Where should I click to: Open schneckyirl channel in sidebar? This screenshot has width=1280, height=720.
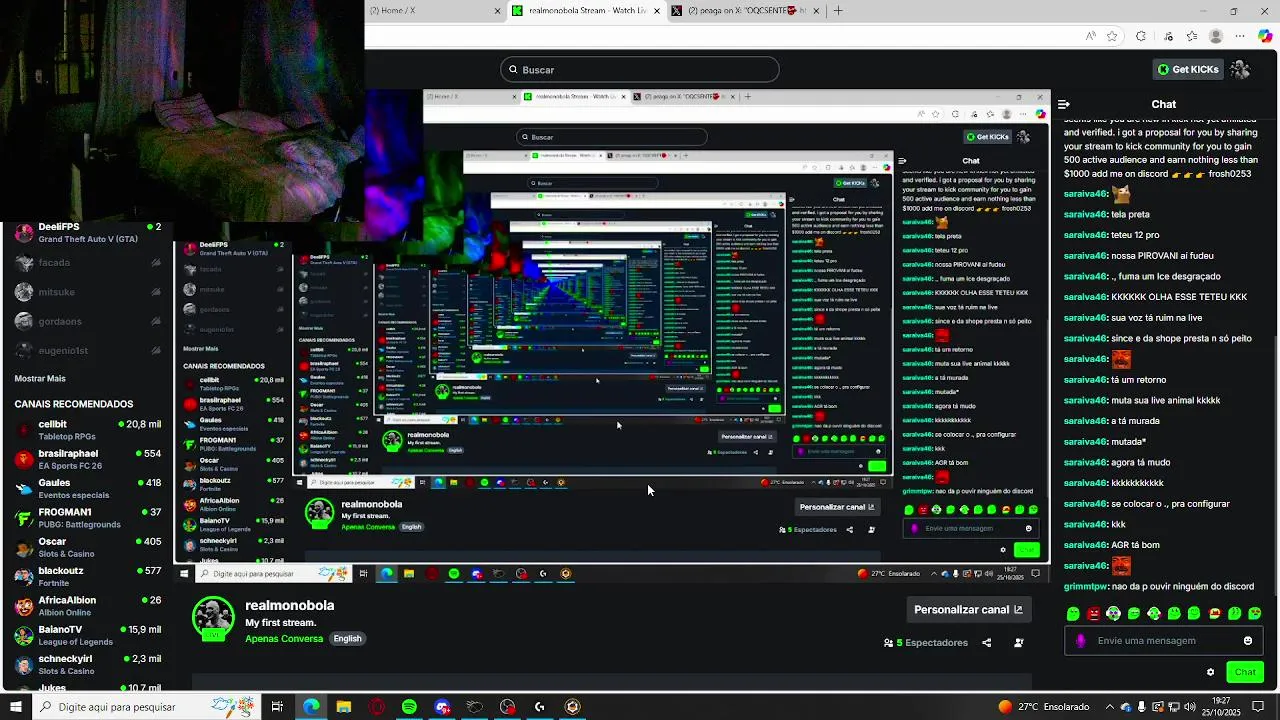(87, 664)
